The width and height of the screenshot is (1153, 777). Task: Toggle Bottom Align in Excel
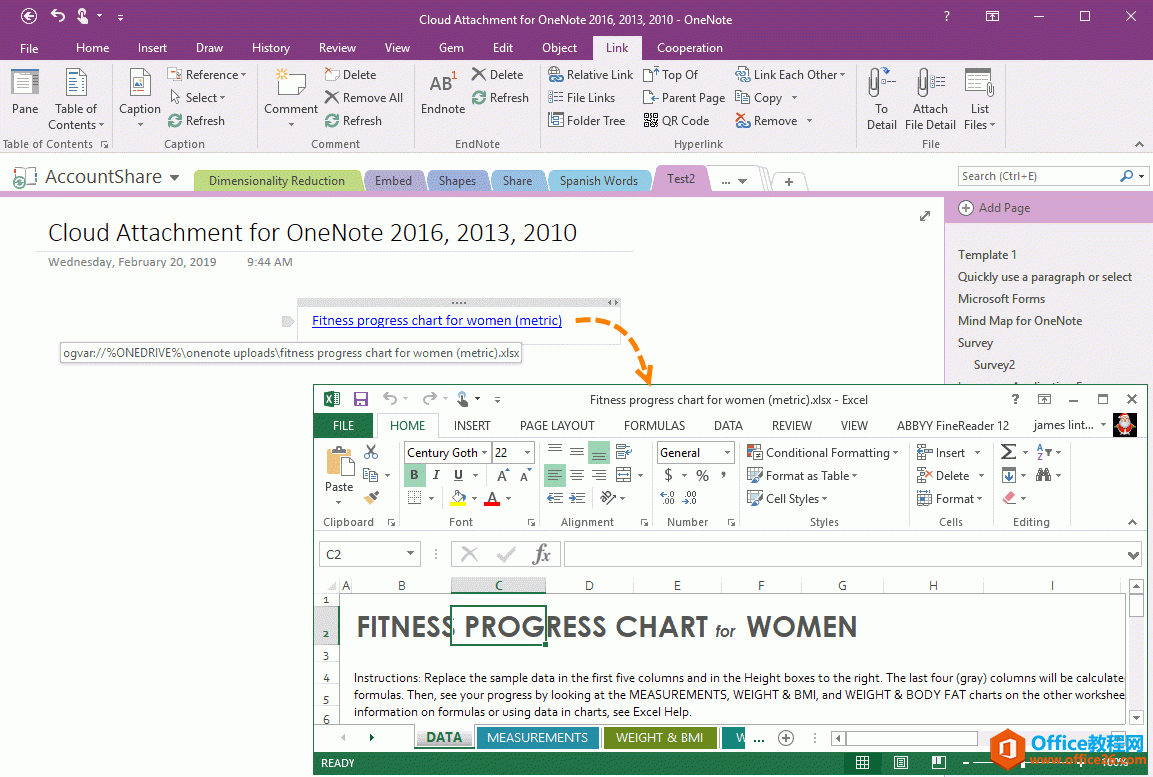599,452
